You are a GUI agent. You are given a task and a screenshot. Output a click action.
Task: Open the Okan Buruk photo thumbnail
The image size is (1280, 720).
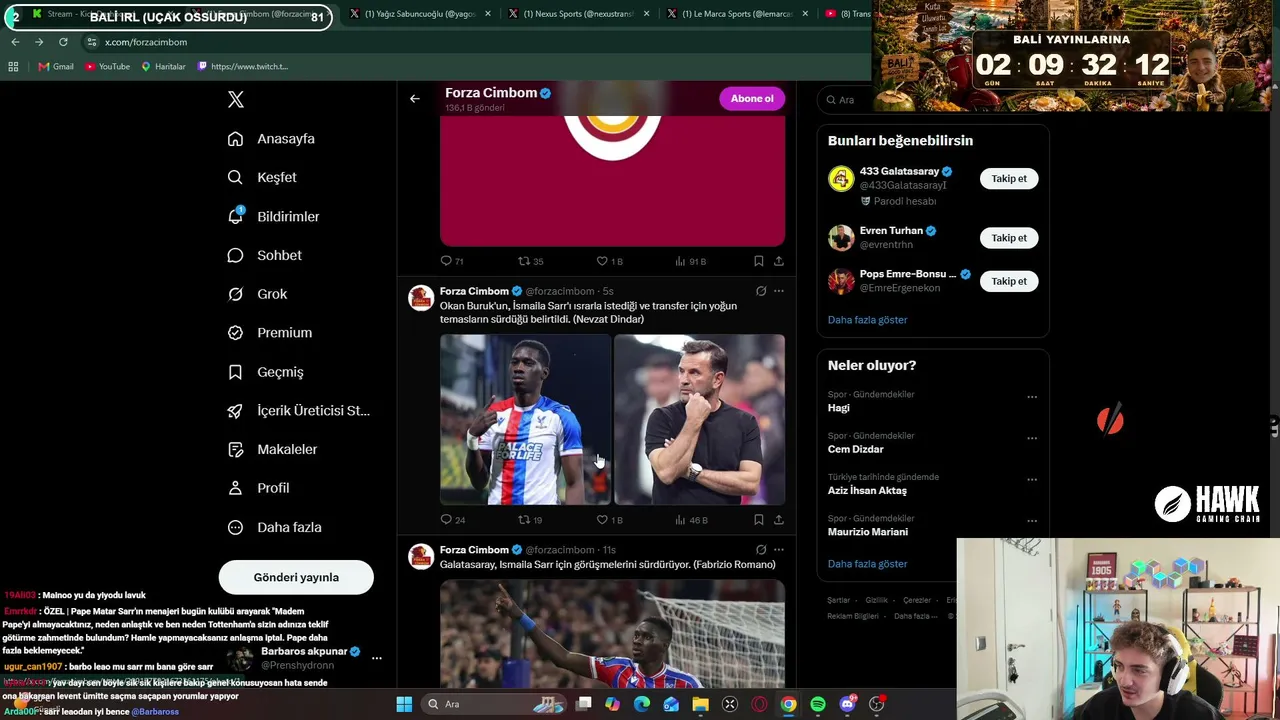click(x=699, y=420)
